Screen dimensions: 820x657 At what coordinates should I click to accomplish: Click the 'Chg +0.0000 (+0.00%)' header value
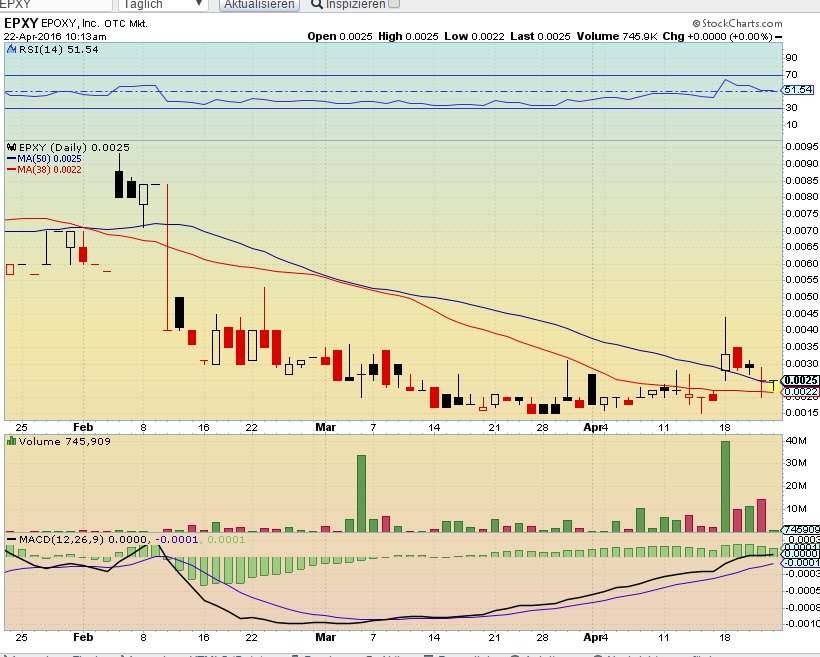pyautogui.click(x=718, y=37)
